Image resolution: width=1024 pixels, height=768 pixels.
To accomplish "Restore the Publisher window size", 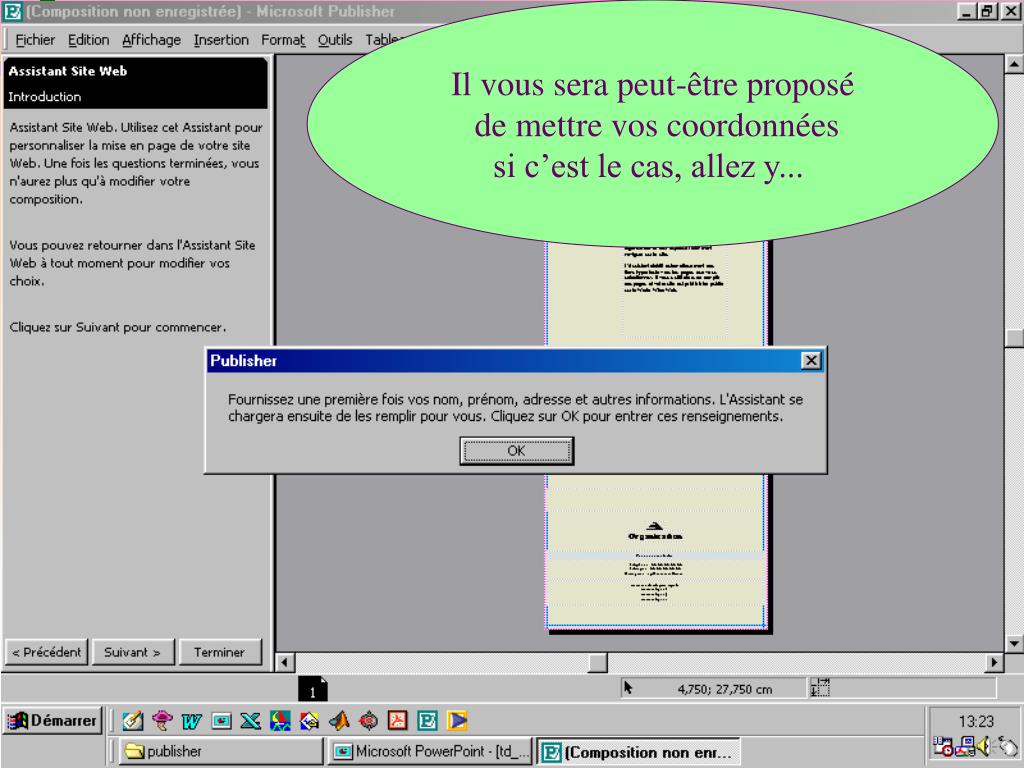I will point(987,11).
